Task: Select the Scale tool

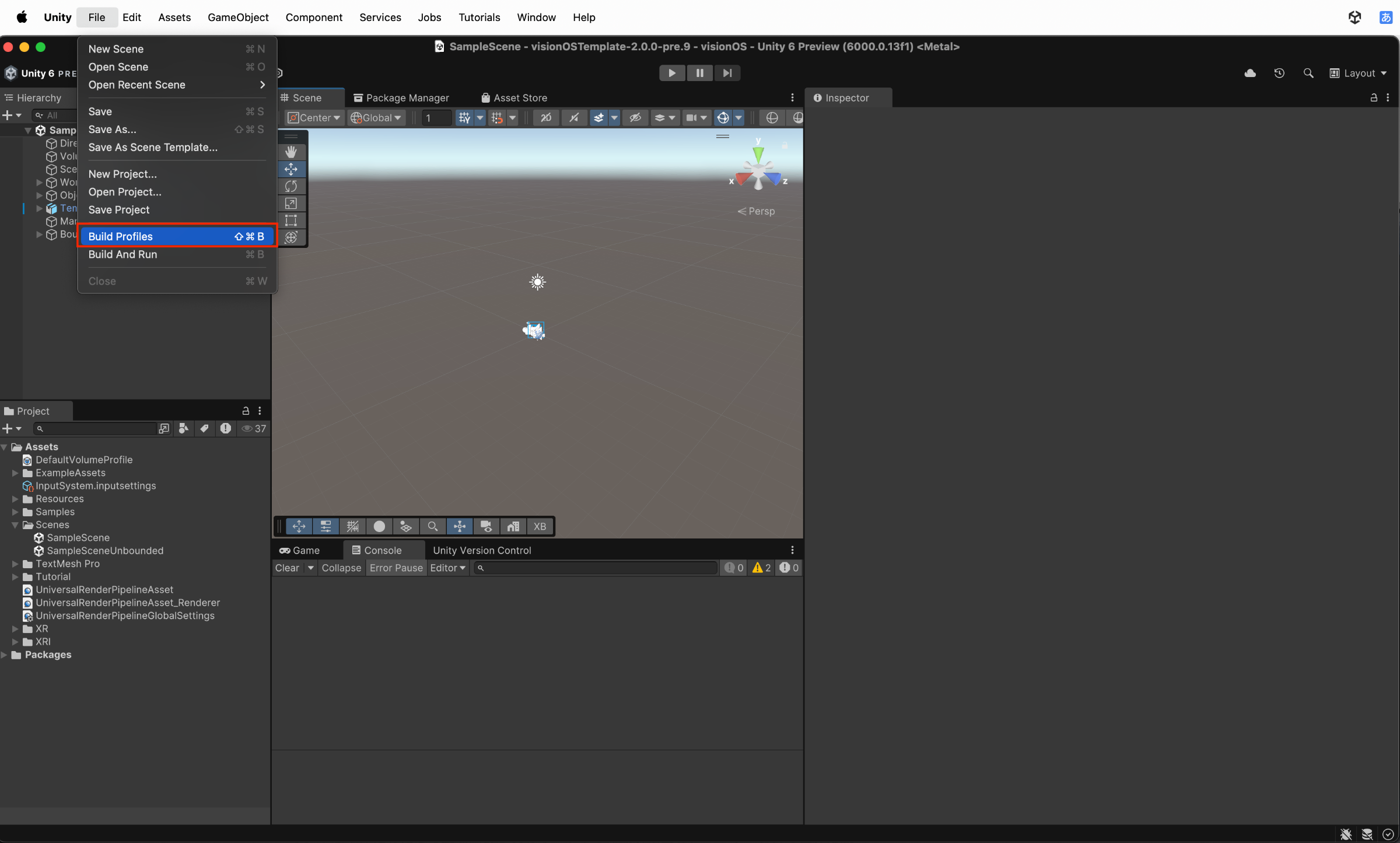Action: coord(291,203)
